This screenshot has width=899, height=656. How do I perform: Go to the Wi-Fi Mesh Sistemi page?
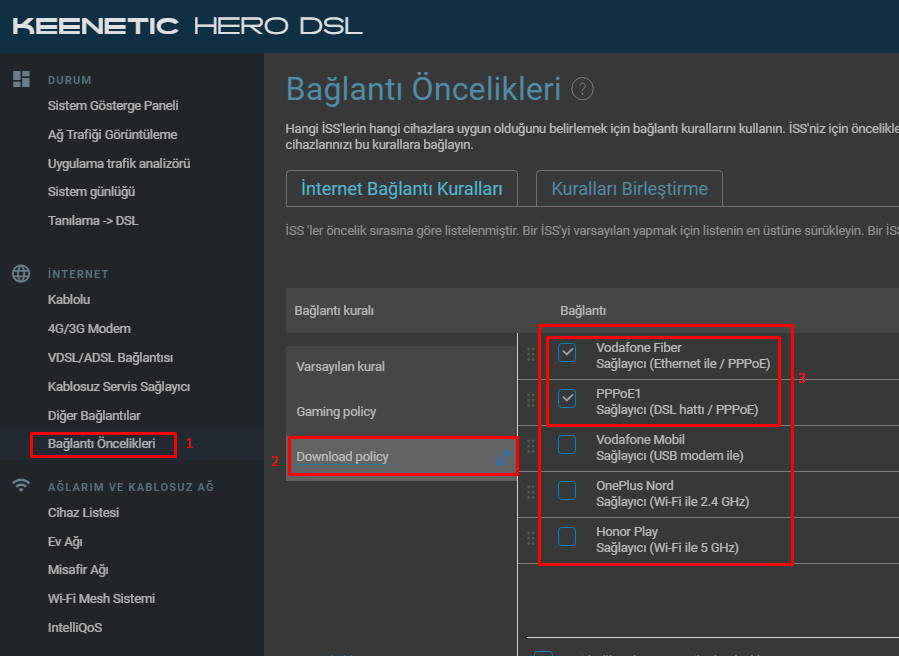pos(101,599)
